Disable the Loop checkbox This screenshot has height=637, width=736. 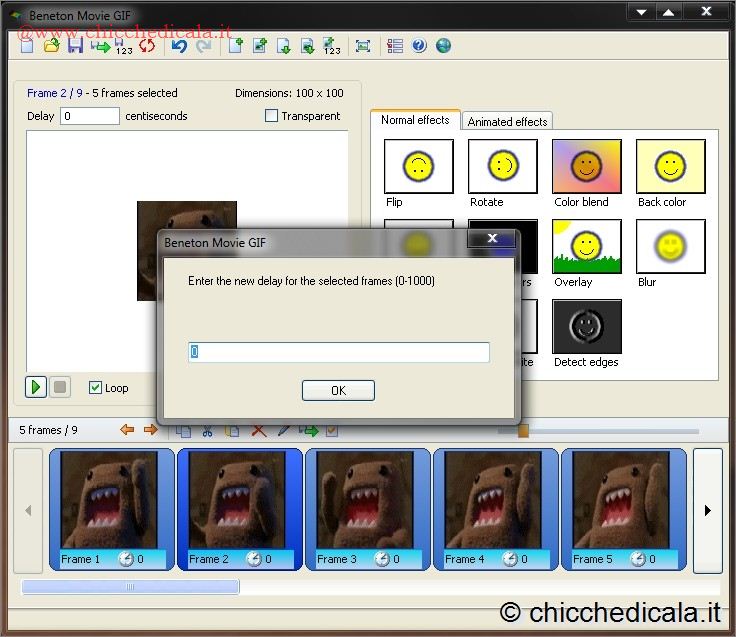click(96, 388)
